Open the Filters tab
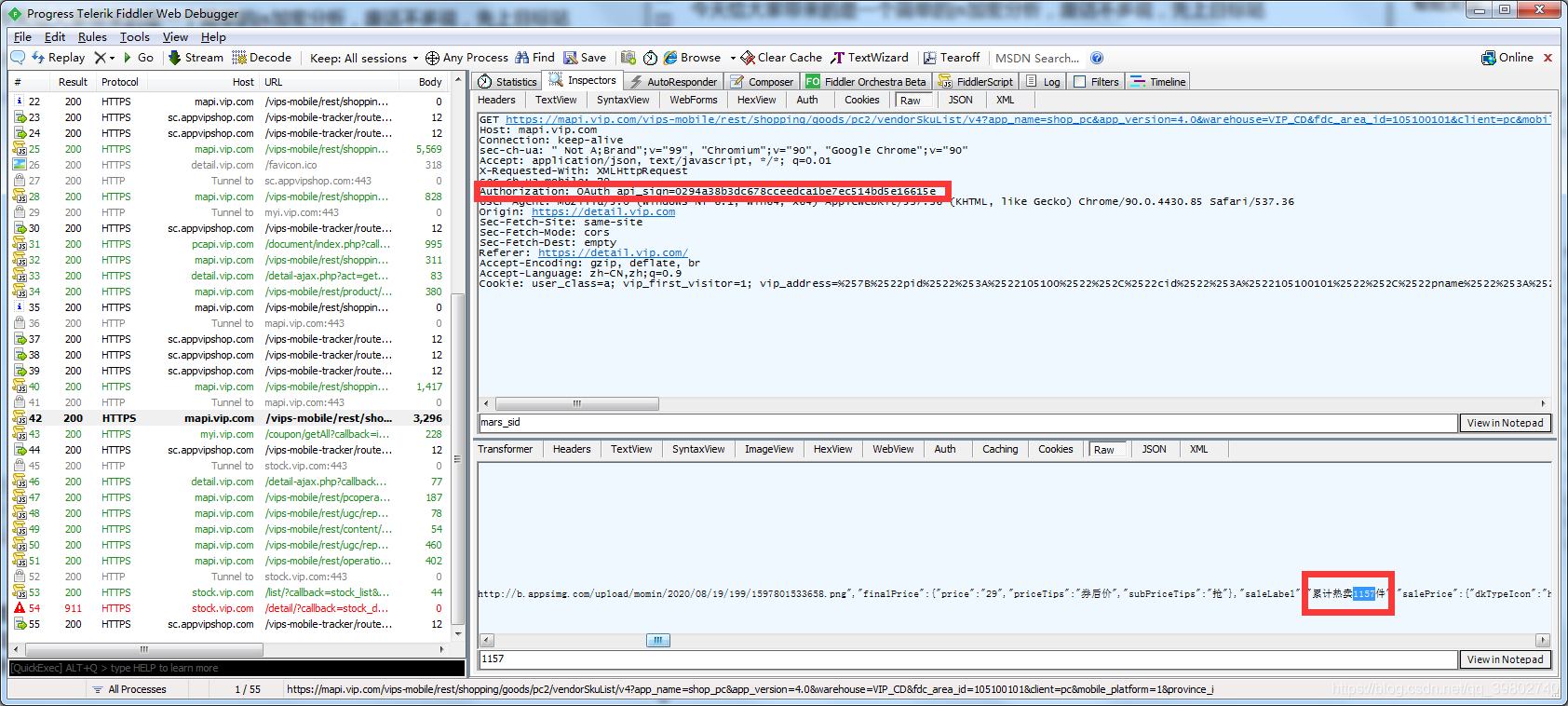 click(1096, 82)
